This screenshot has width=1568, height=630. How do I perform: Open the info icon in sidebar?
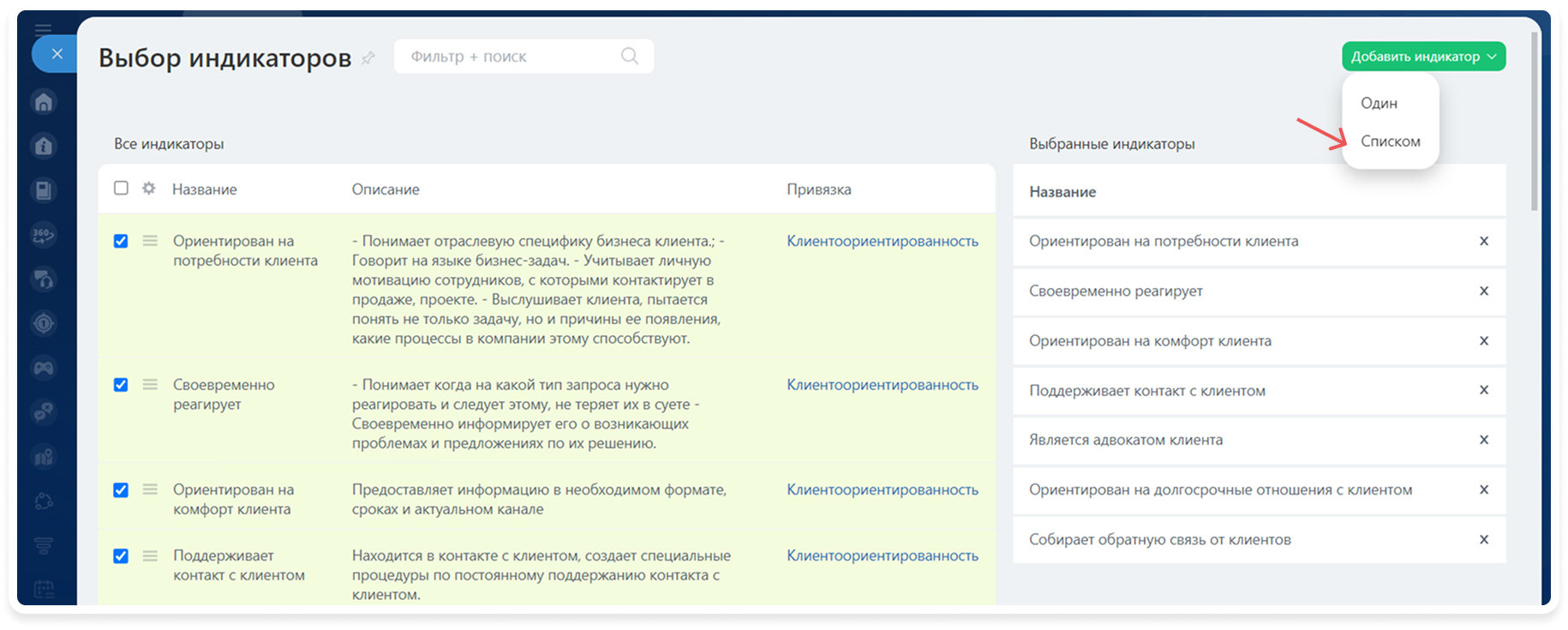(x=44, y=147)
